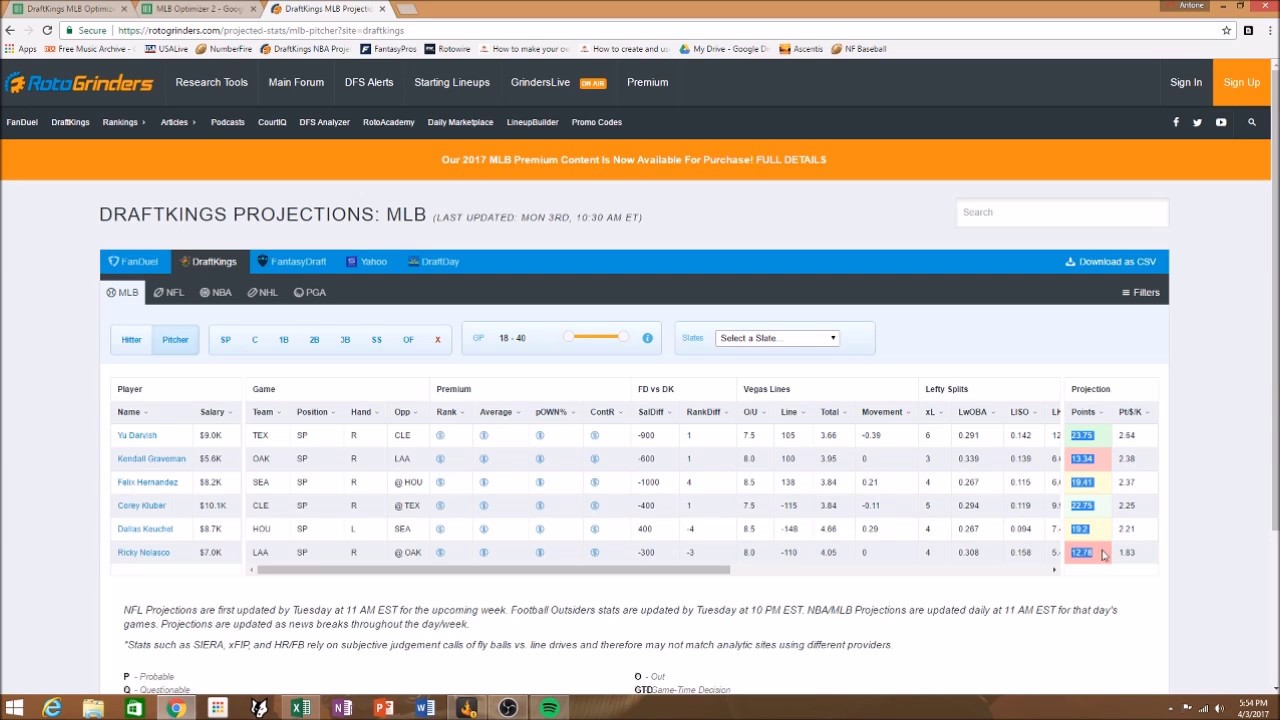
Task: Toggle 2B position filter
Action: [x=314, y=339]
